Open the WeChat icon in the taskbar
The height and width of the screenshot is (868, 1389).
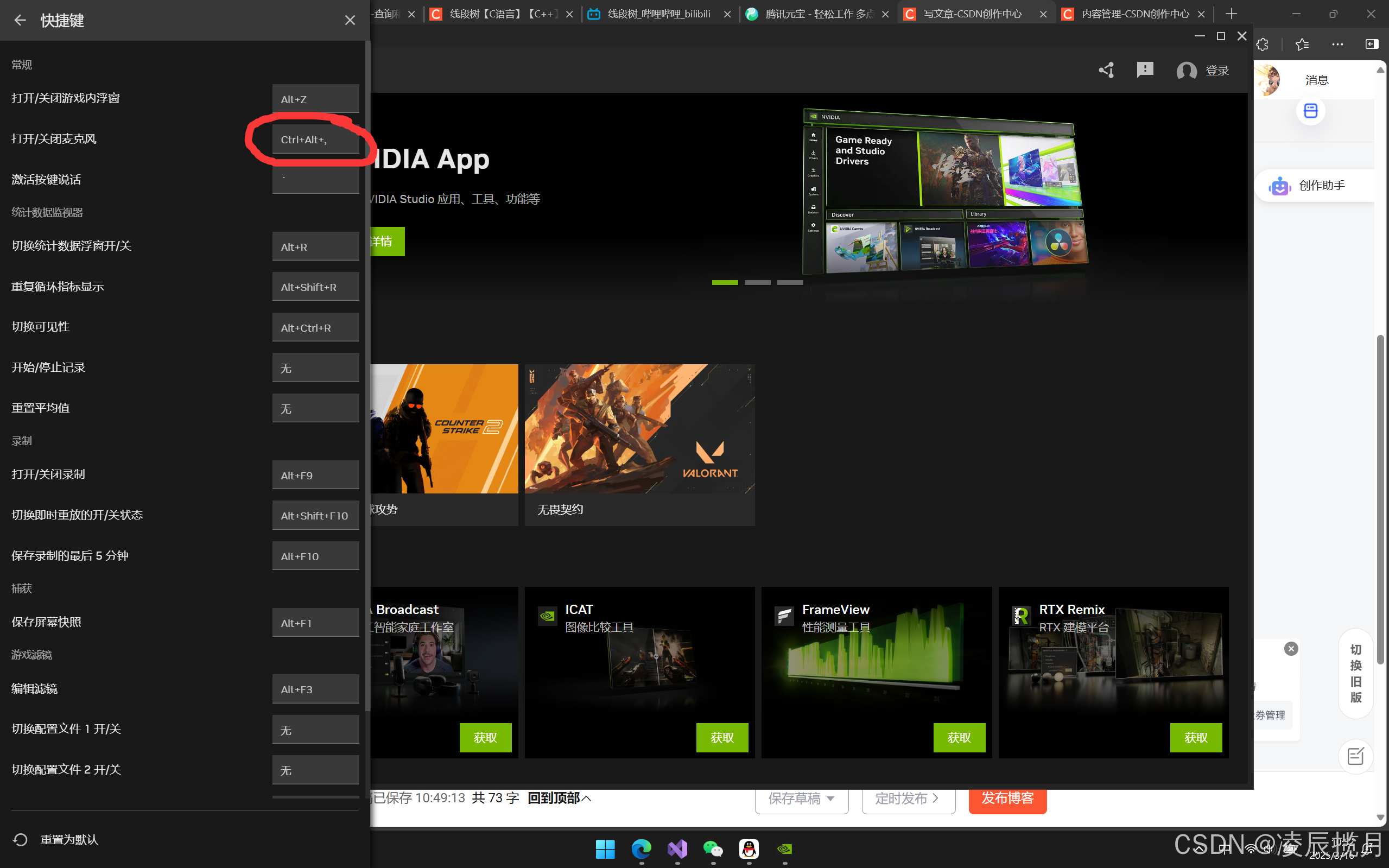coord(713,848)
